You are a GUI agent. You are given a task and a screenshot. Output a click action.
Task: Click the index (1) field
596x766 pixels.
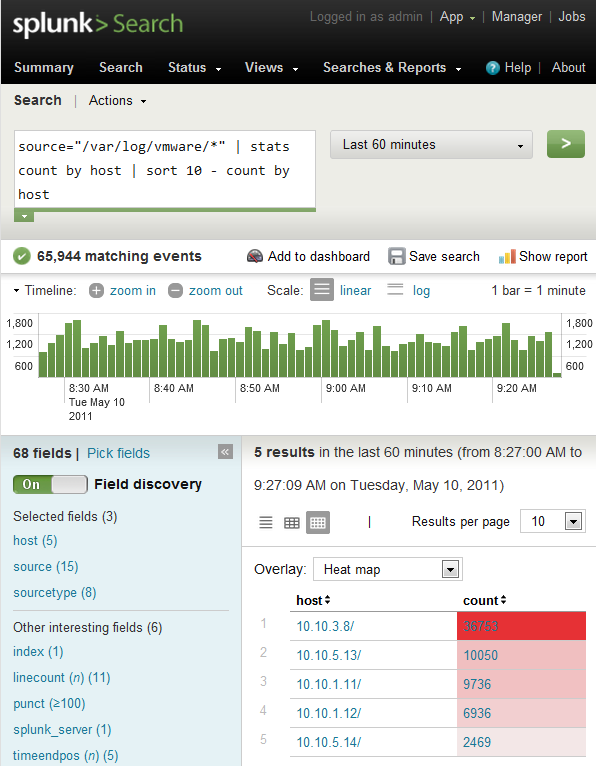pyautogui.click(x=38, y=652)
